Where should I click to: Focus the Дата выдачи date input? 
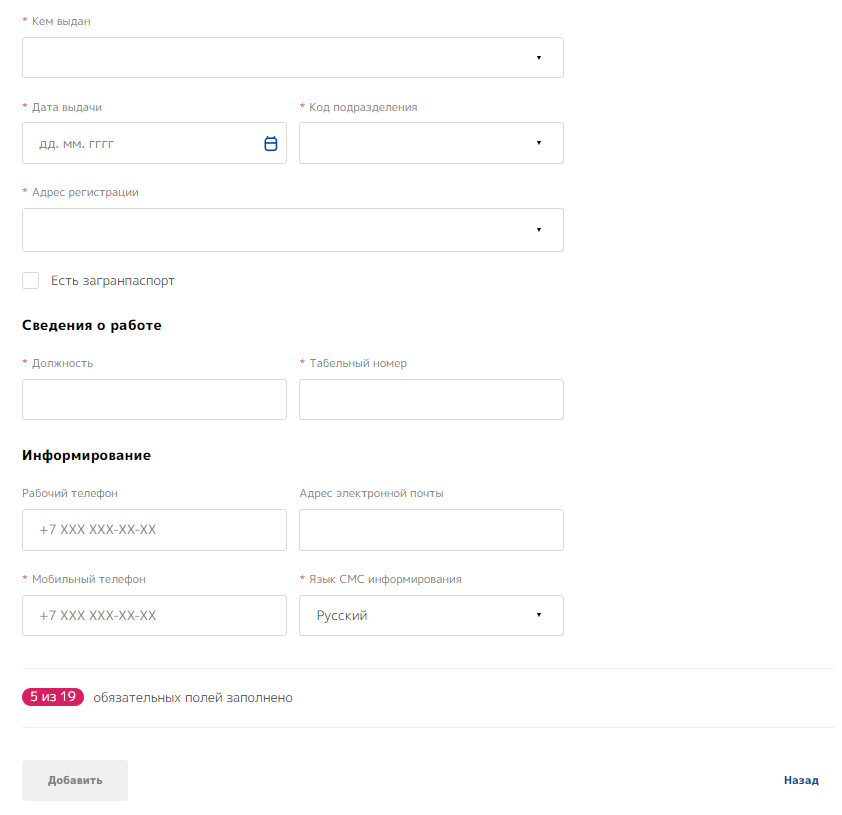pos(140,144)
